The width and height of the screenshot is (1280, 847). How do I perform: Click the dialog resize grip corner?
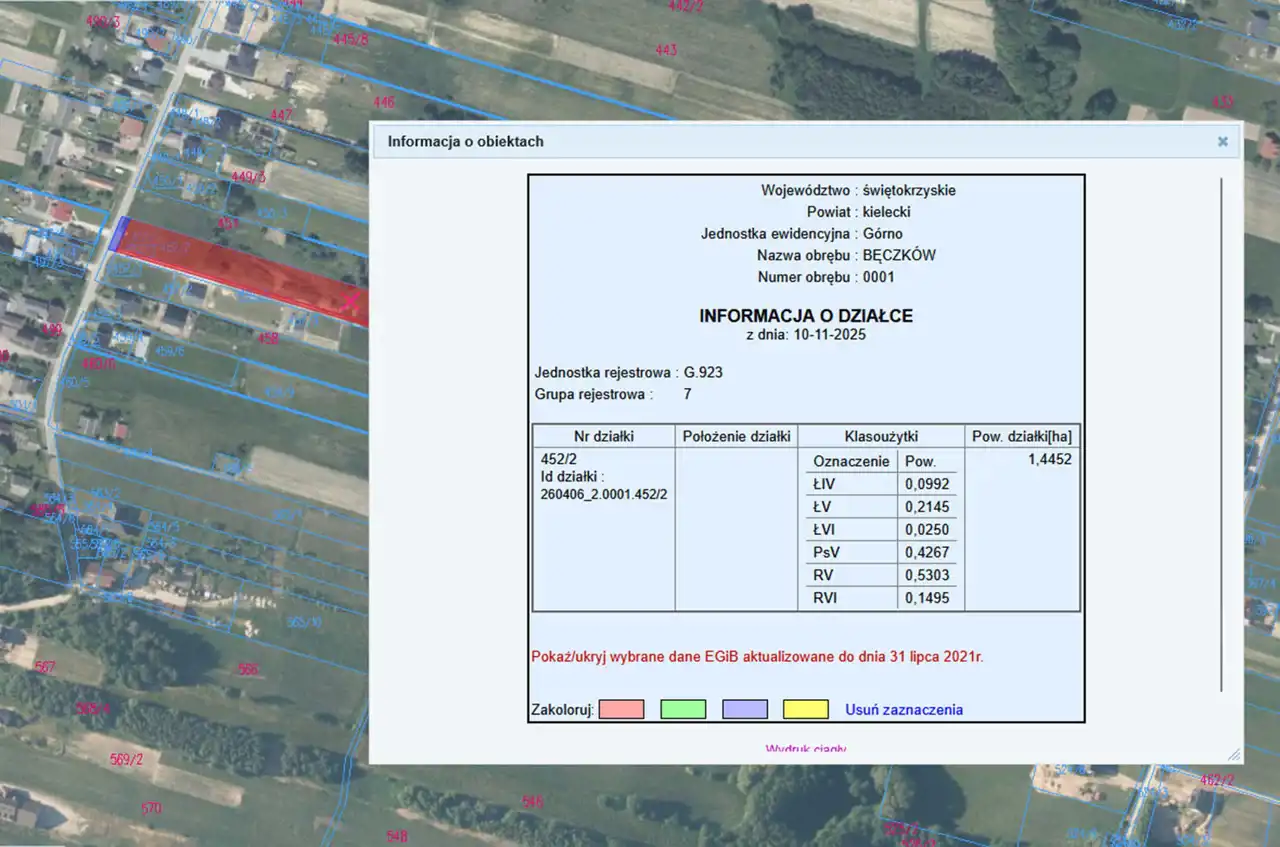[1233, 755]
